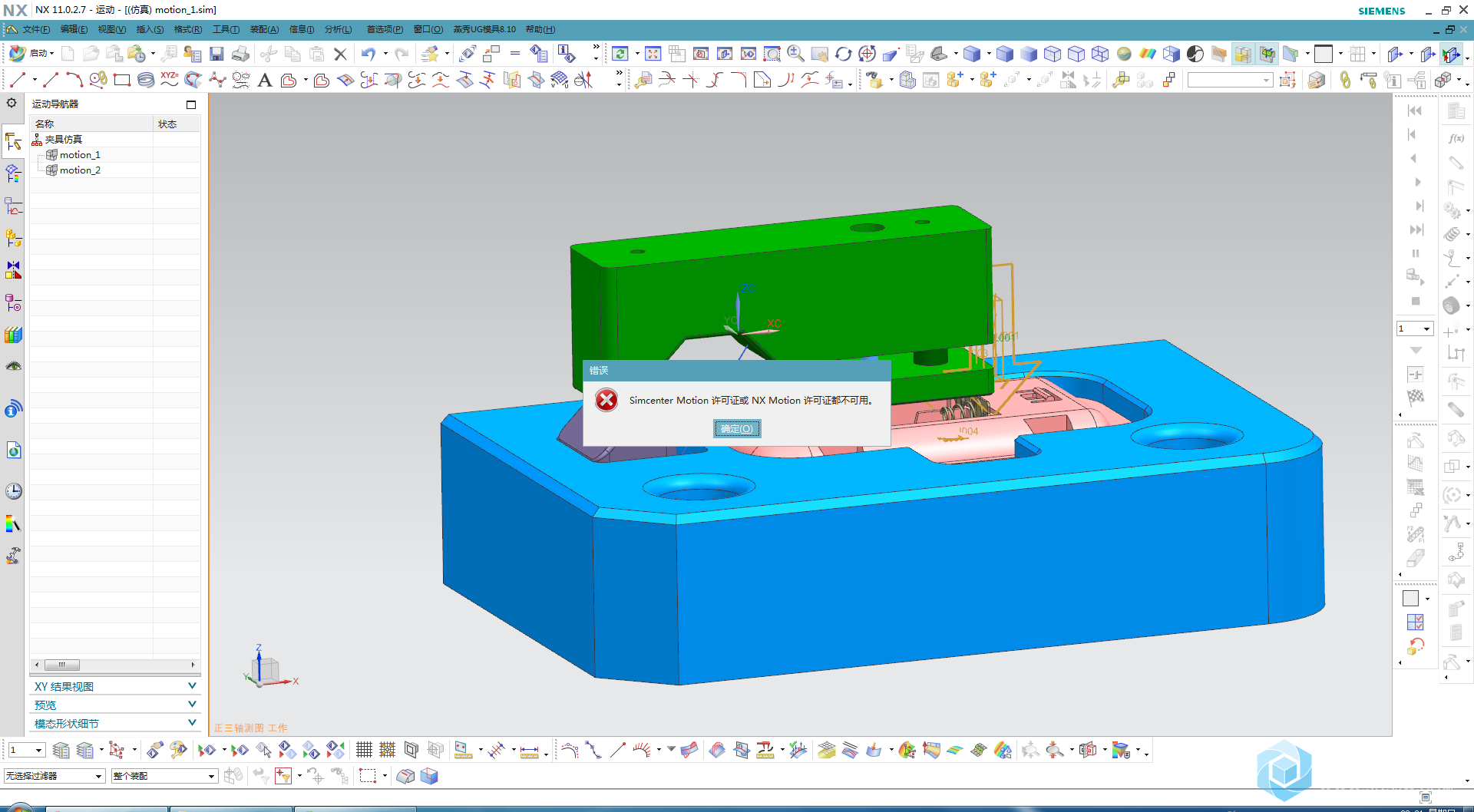
Task: Open the 无选择过滤器 selection filter dropdown
Action: 54,776
